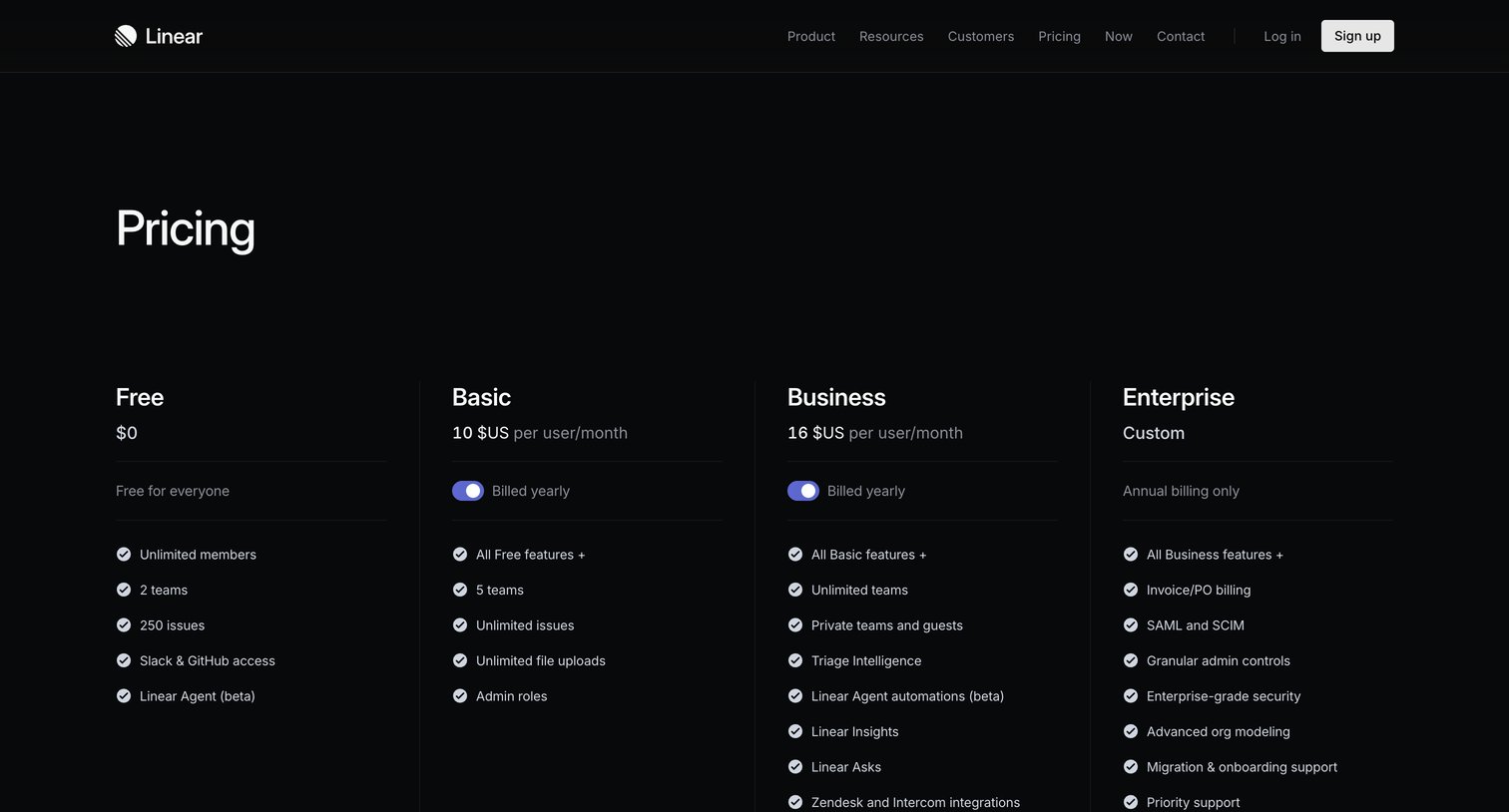Click the checkmark beside Linear Insights

[795, 731]
